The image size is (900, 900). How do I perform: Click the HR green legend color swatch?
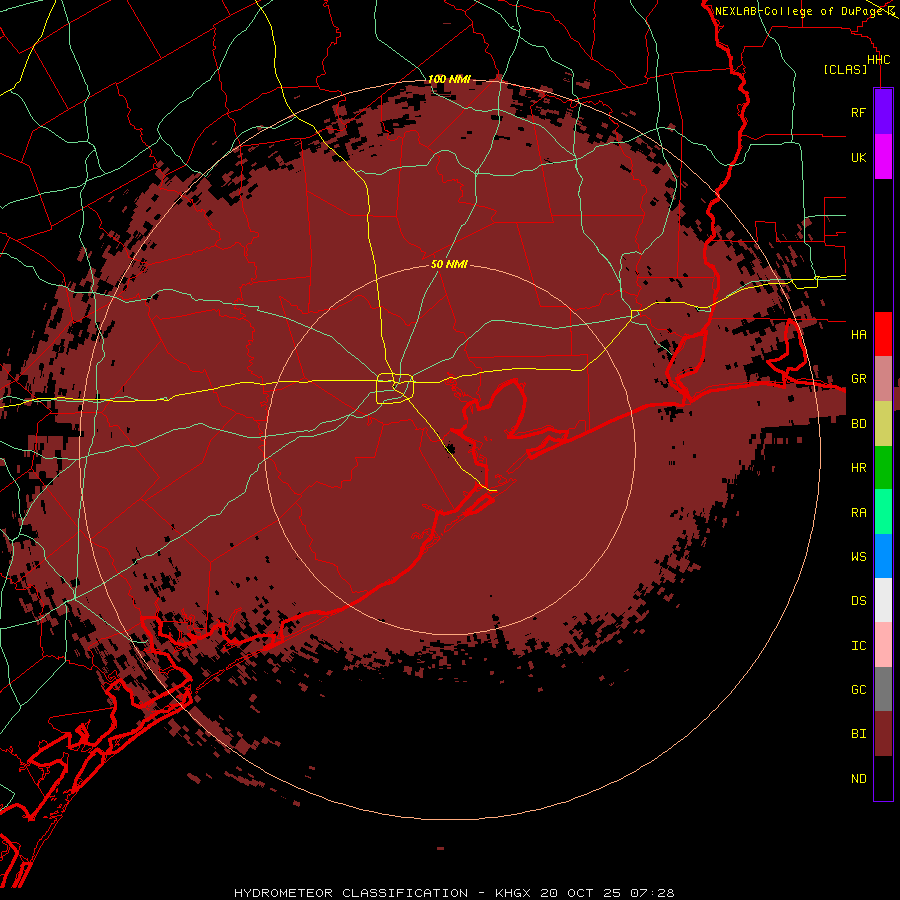click(x=883, y=468)
